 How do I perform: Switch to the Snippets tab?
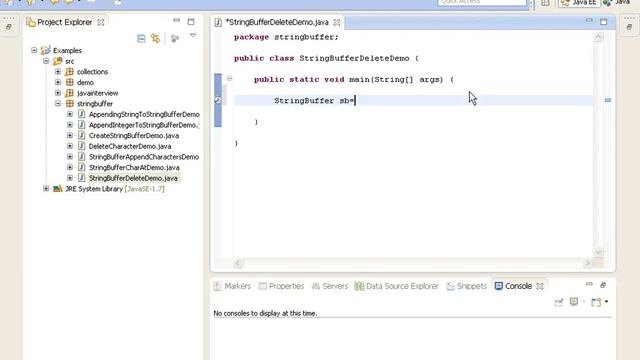(x=467, y=286)
